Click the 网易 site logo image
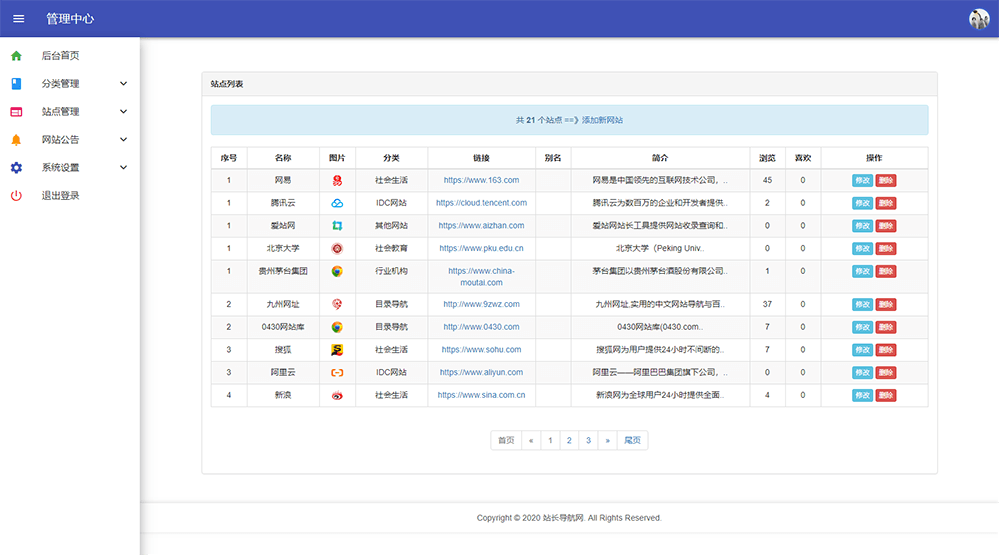 337,180
